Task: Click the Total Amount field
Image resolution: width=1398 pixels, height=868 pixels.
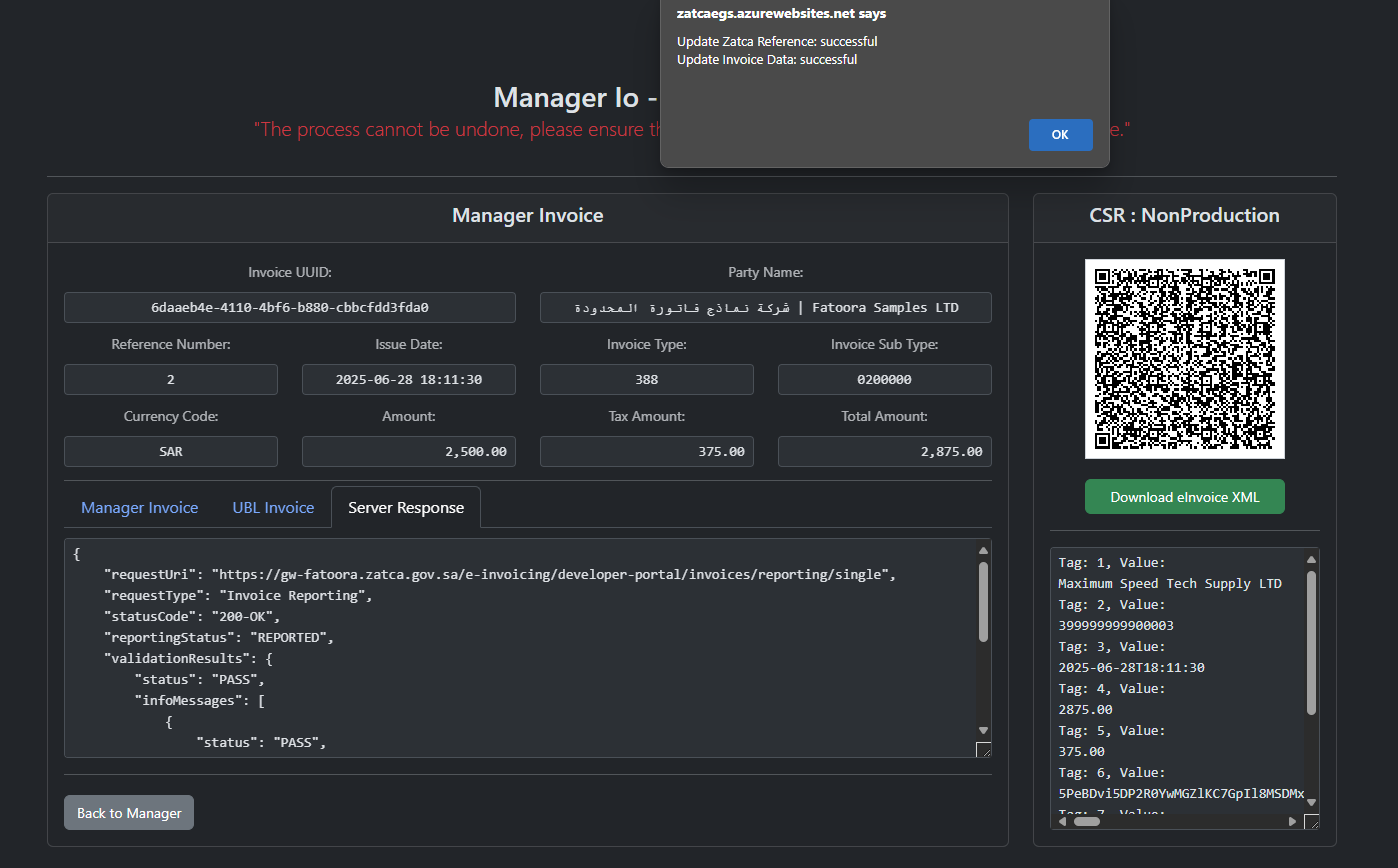Action: coord(885,451)
